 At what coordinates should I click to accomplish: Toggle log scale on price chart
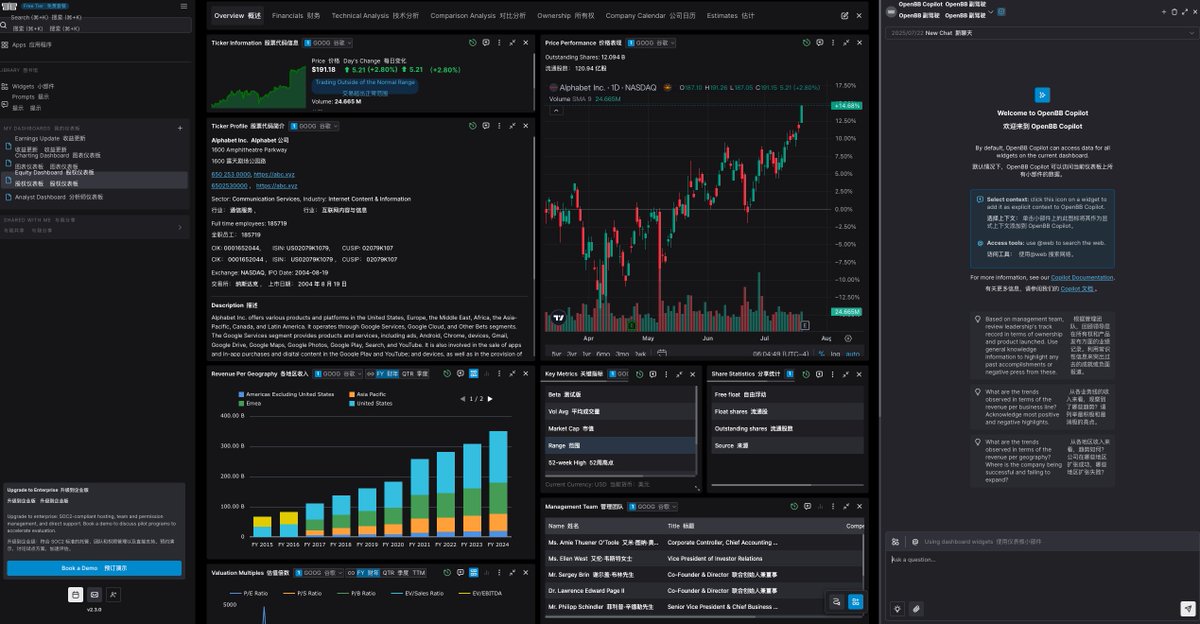[833, 353]
